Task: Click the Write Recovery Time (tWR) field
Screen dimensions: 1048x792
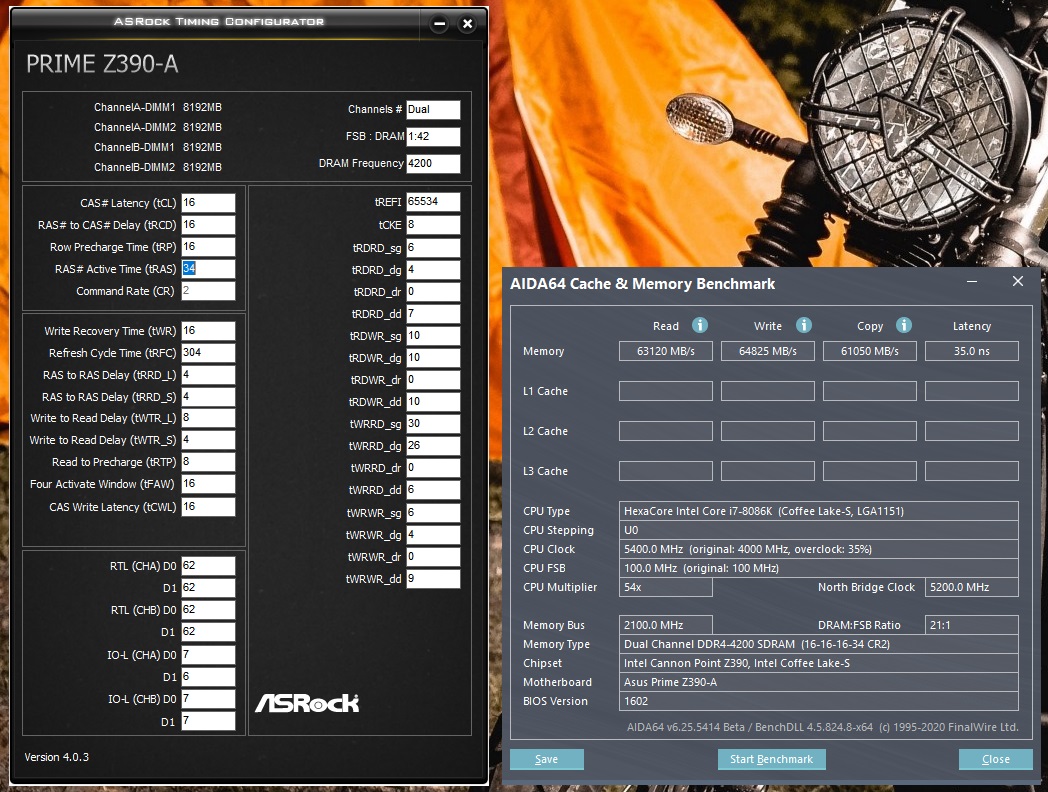Action: (x=208, y=331)
